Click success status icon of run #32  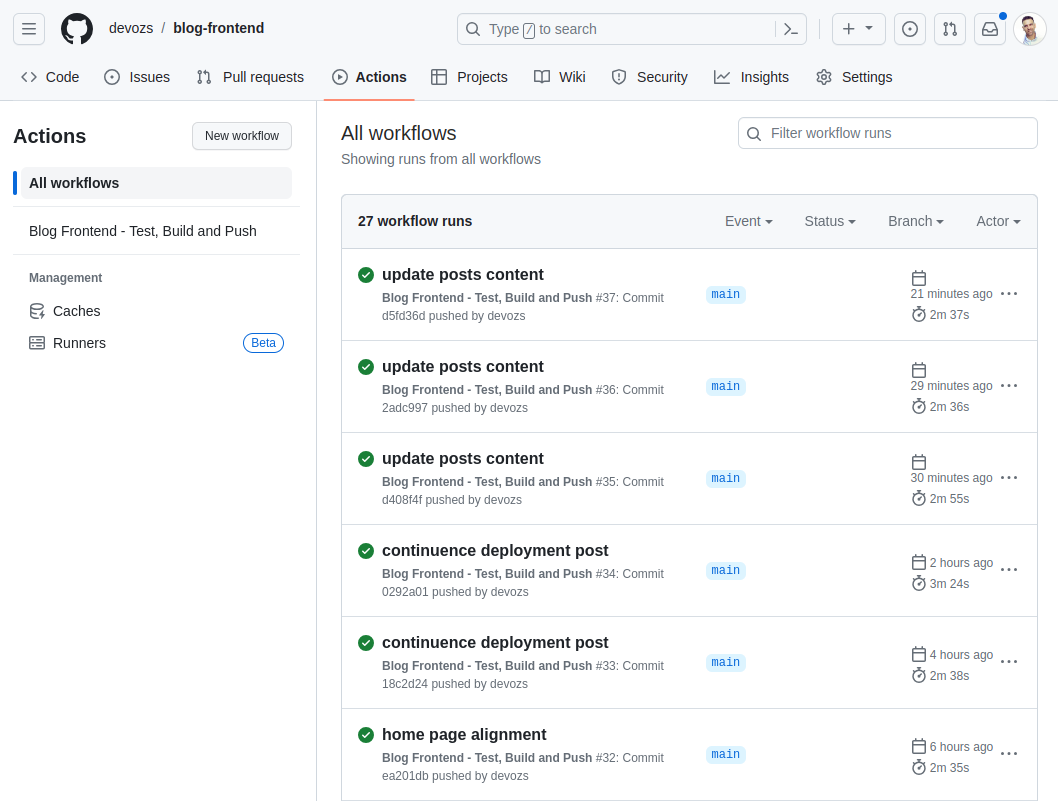point(366,734)
